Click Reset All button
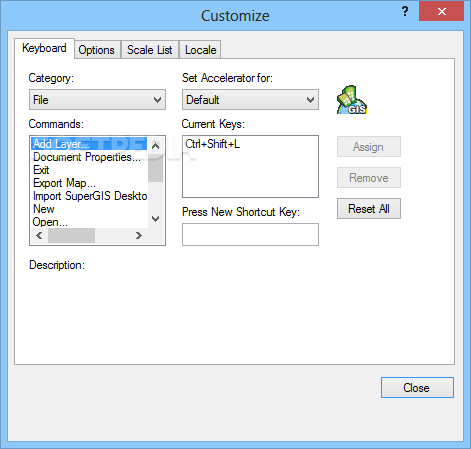 369,209
